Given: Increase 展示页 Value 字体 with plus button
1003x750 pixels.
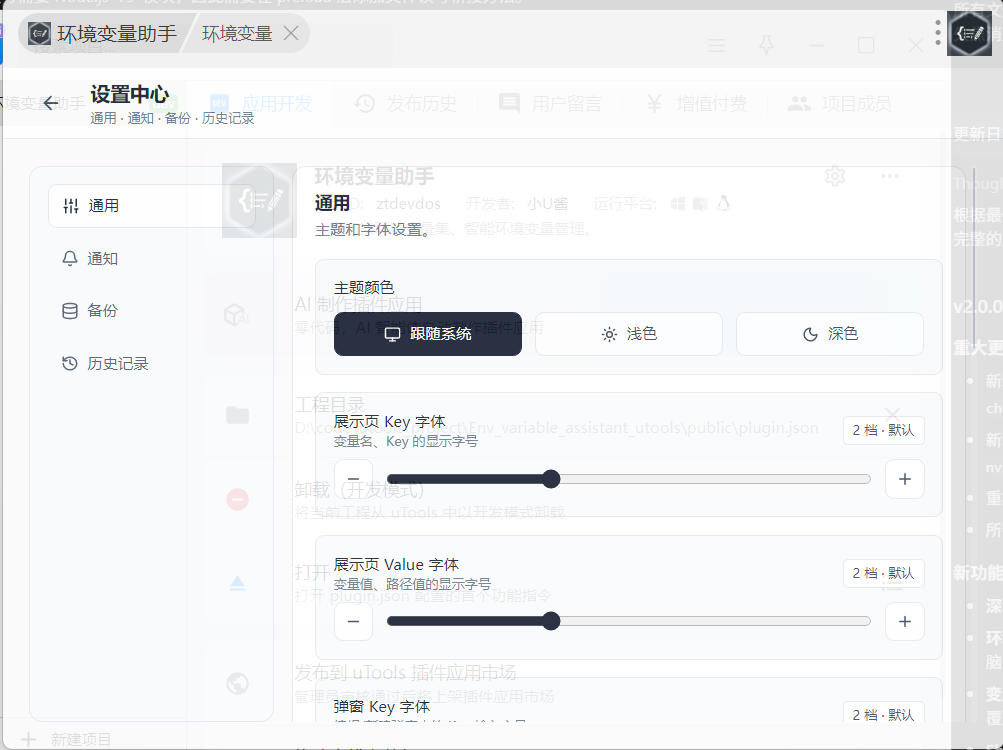Looking at the screenshot, I should click(904, 621).
